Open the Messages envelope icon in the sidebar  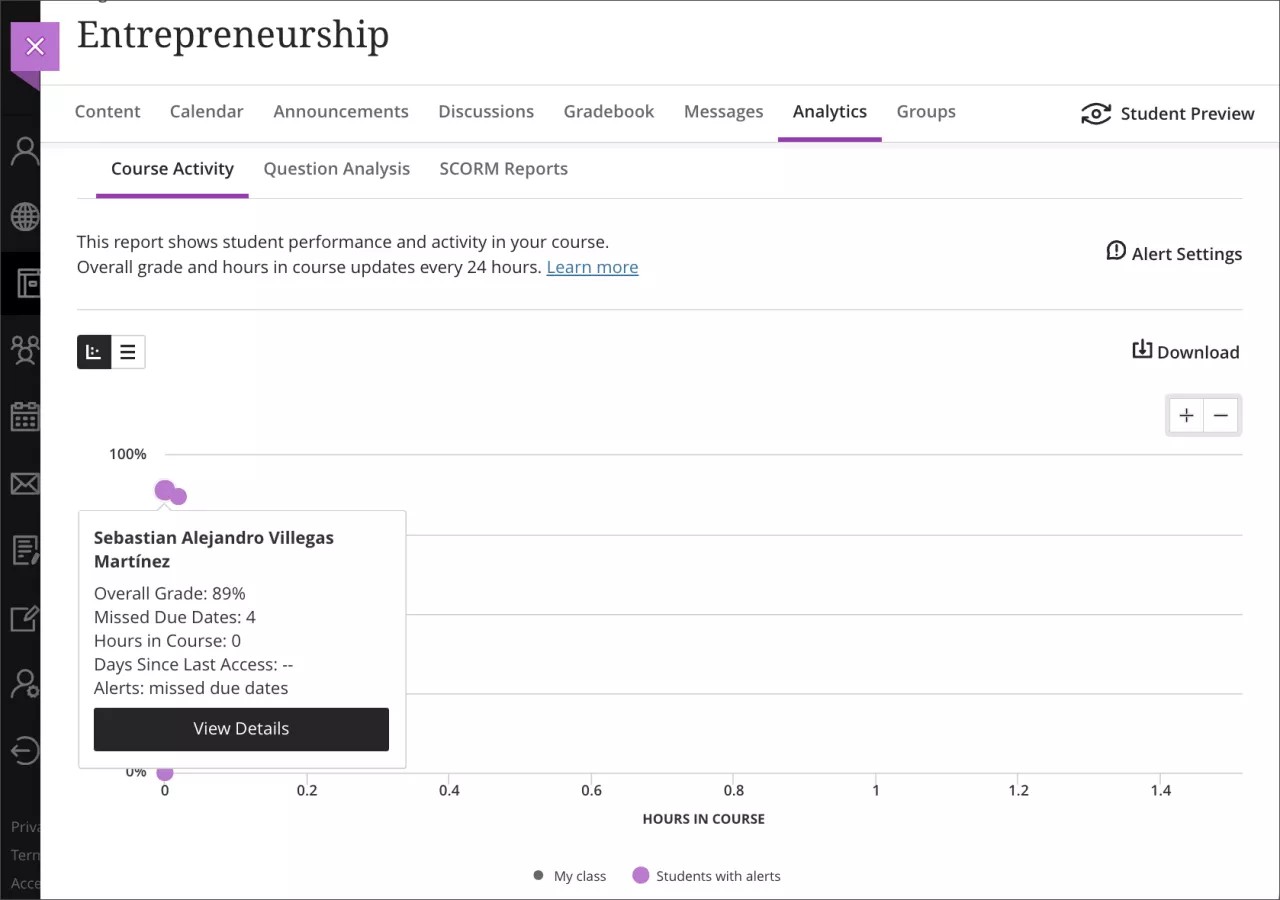(23, 483)
